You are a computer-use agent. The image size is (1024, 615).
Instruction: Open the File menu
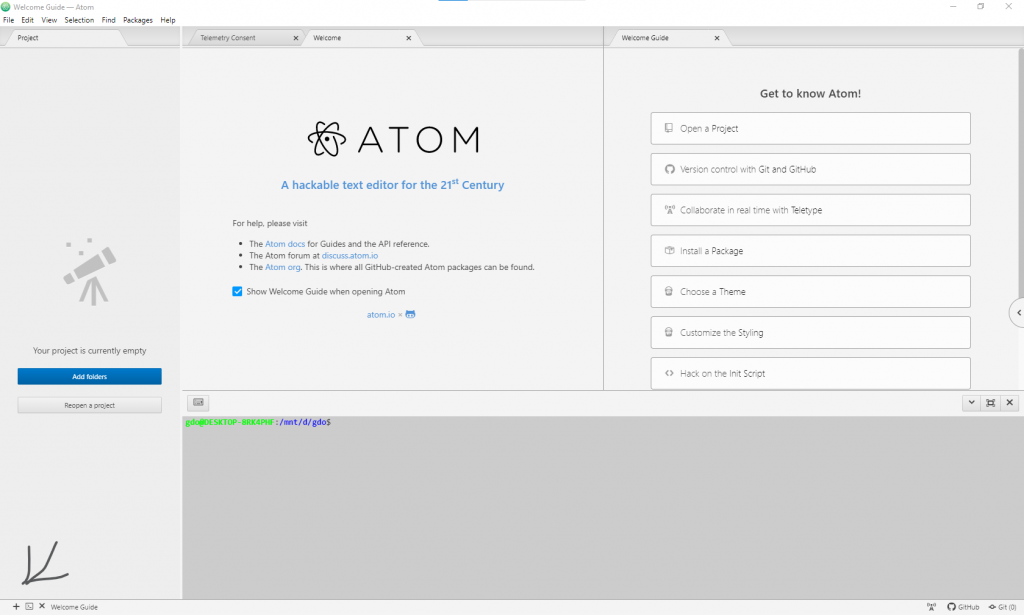(8, 20)
